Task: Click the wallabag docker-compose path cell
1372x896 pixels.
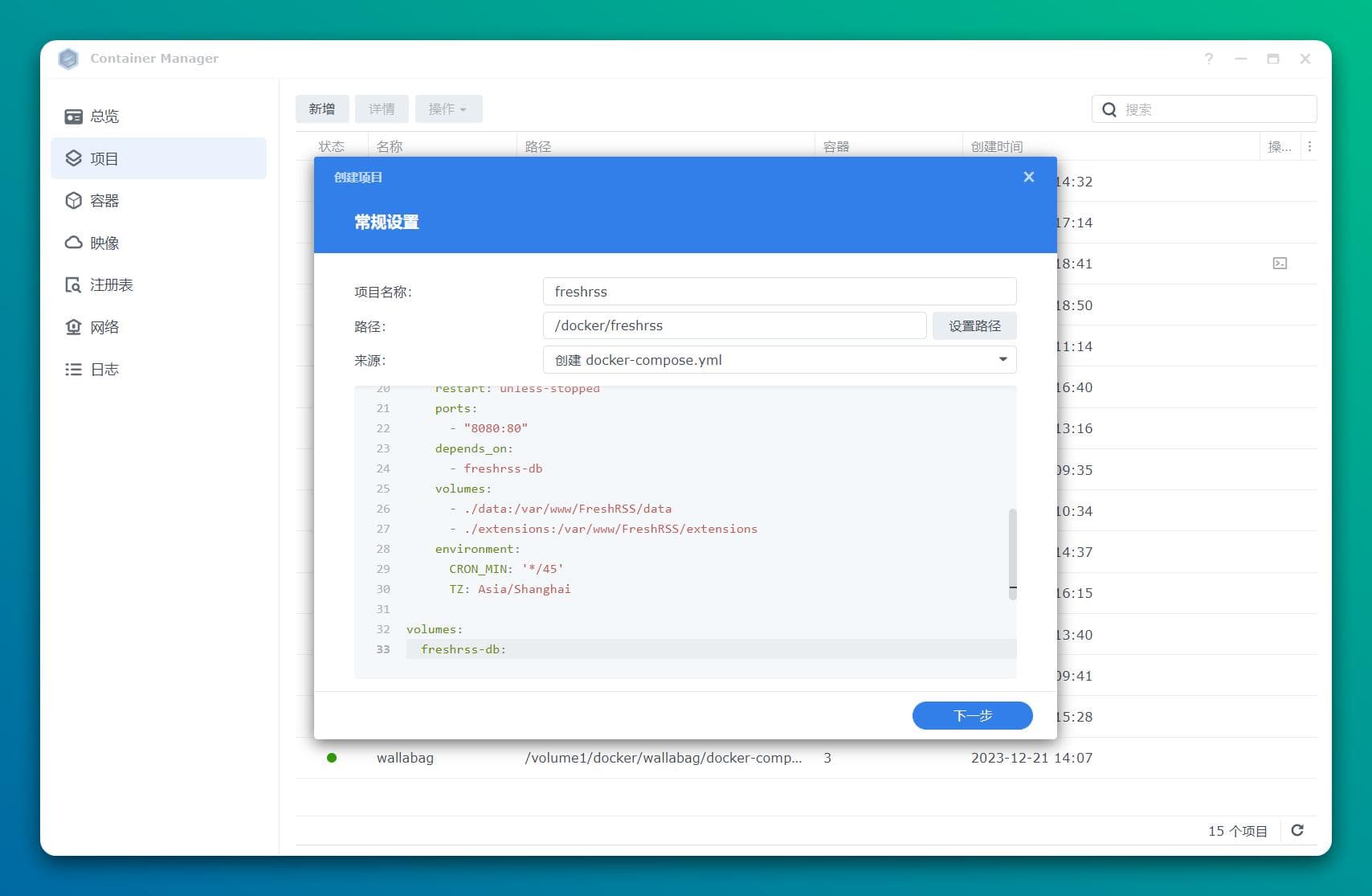Action: coord(663,758)
